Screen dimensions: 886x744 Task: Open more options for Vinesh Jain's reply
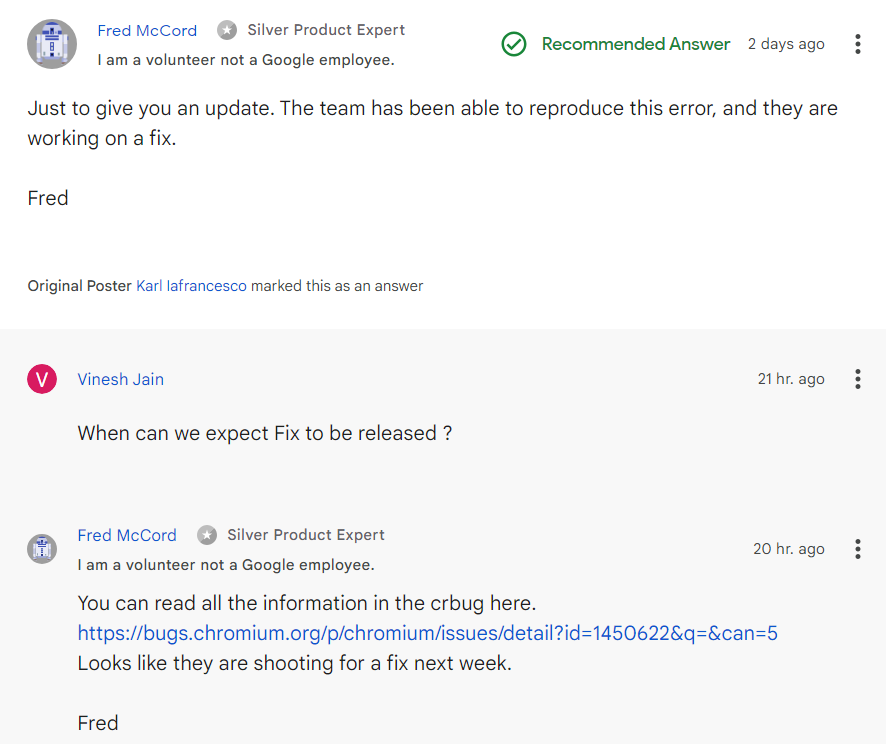[858, 379]
